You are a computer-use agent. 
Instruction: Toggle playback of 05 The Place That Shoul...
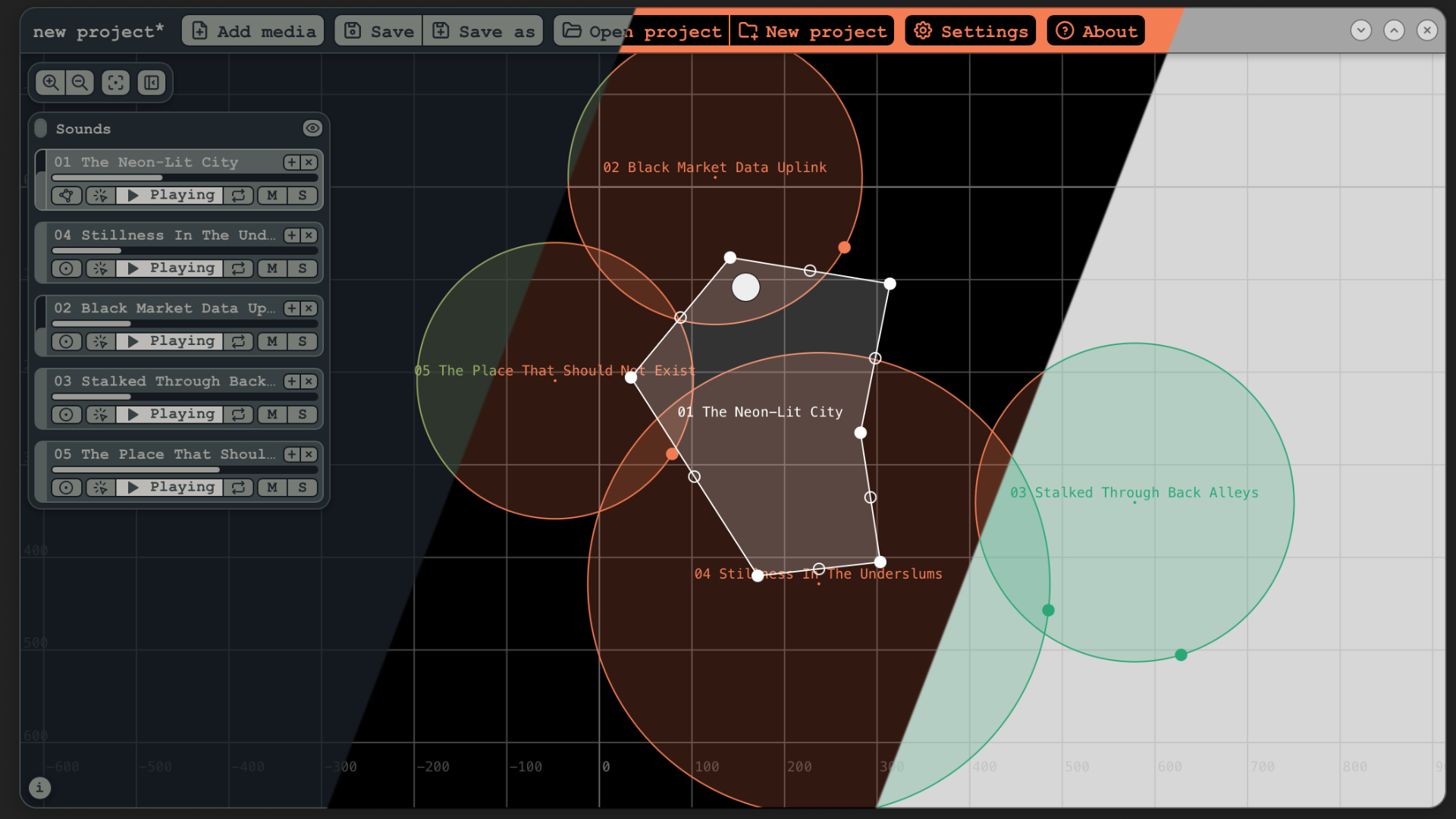pyautogui.click(x=170, y=488)
